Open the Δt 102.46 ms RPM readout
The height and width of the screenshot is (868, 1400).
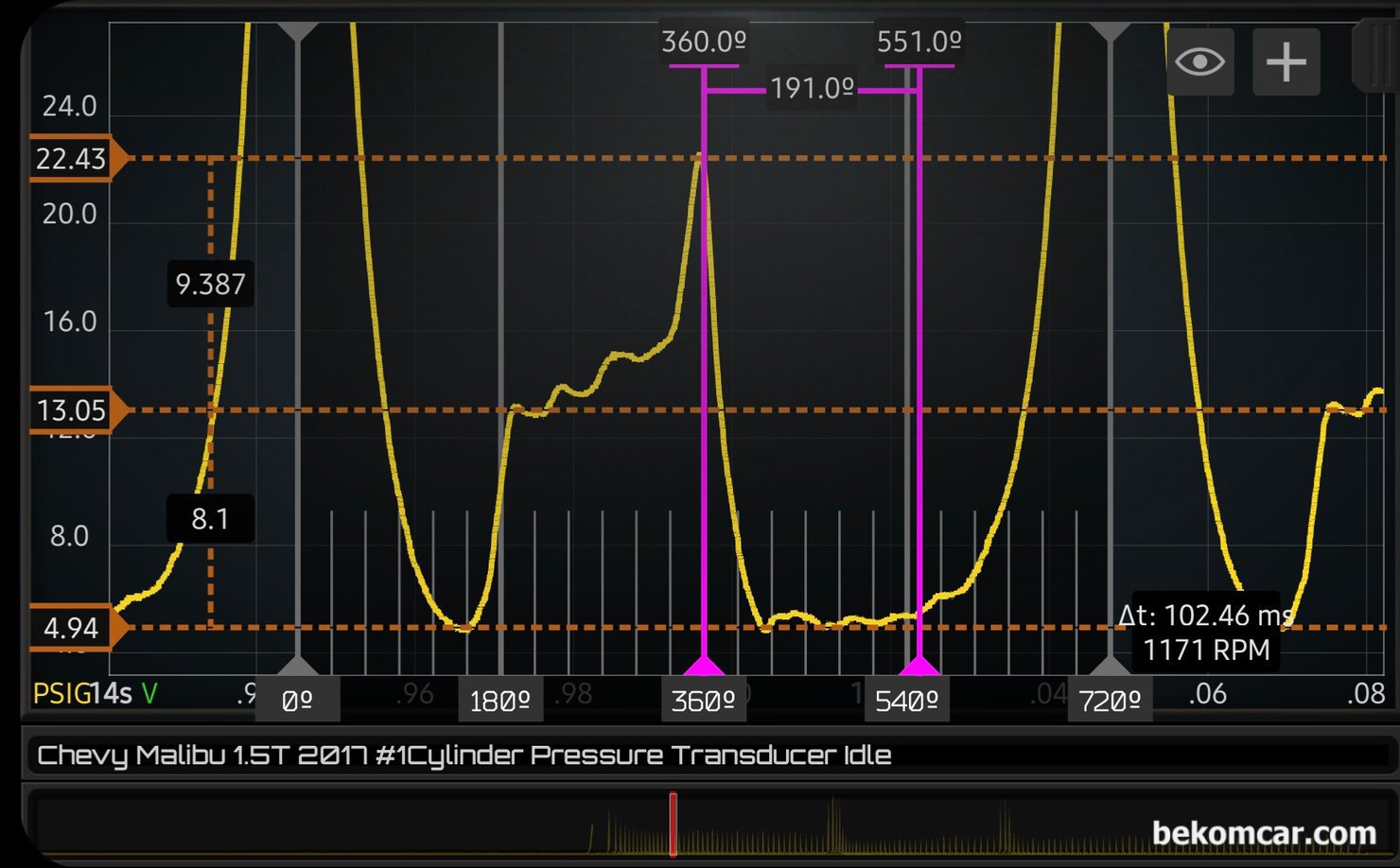(1205, 633)
